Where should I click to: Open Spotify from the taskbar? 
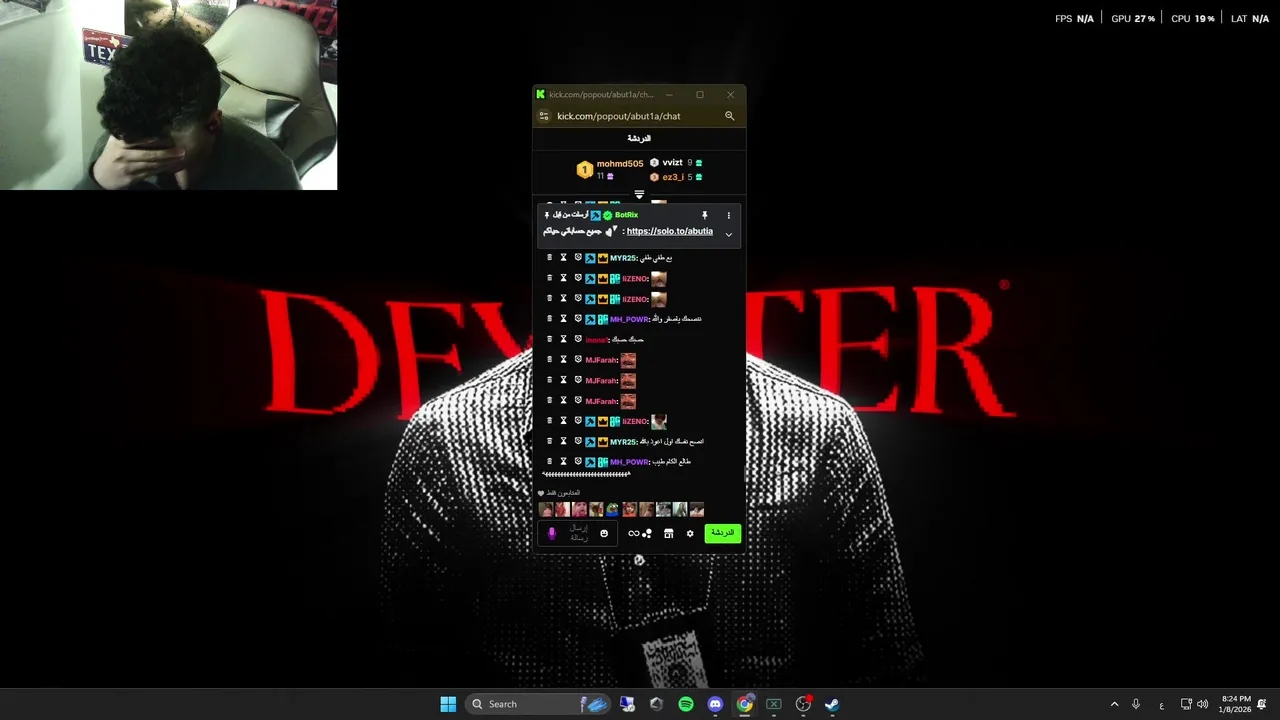coord(686,704)
